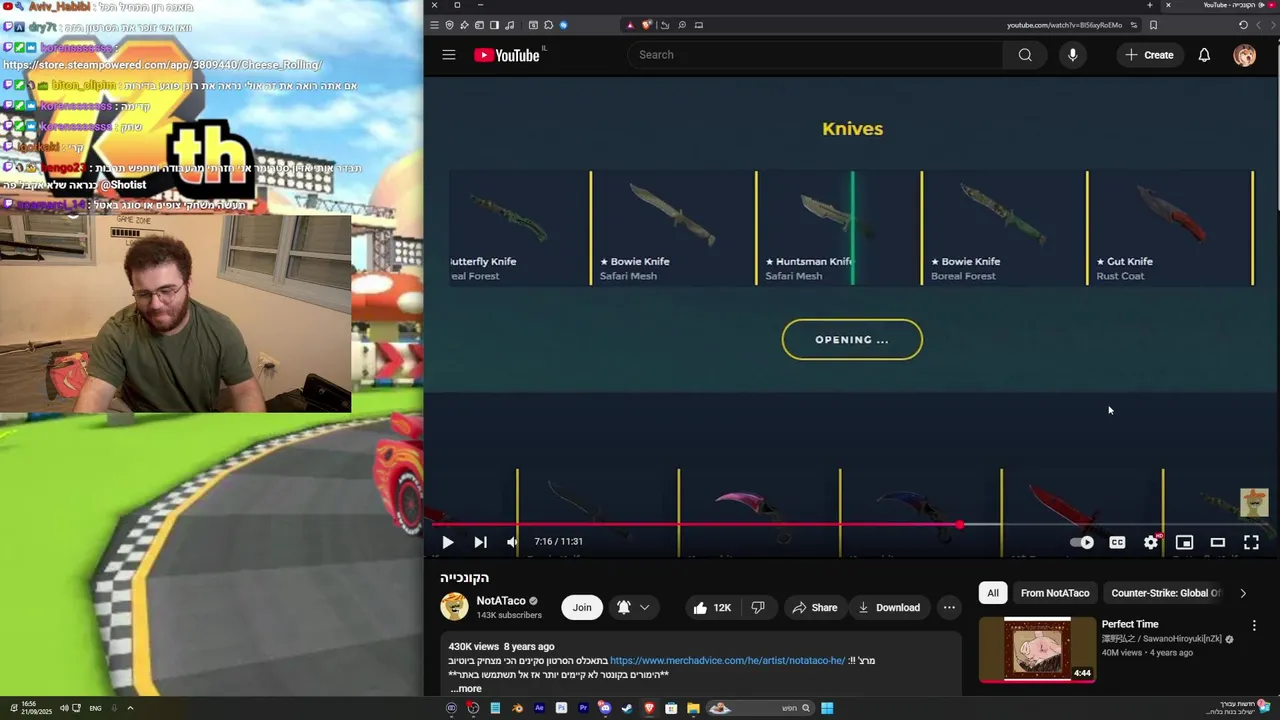Enable miniplayer mode
The height and width of the screenshot is (720, 1280).
[1184, 542]
